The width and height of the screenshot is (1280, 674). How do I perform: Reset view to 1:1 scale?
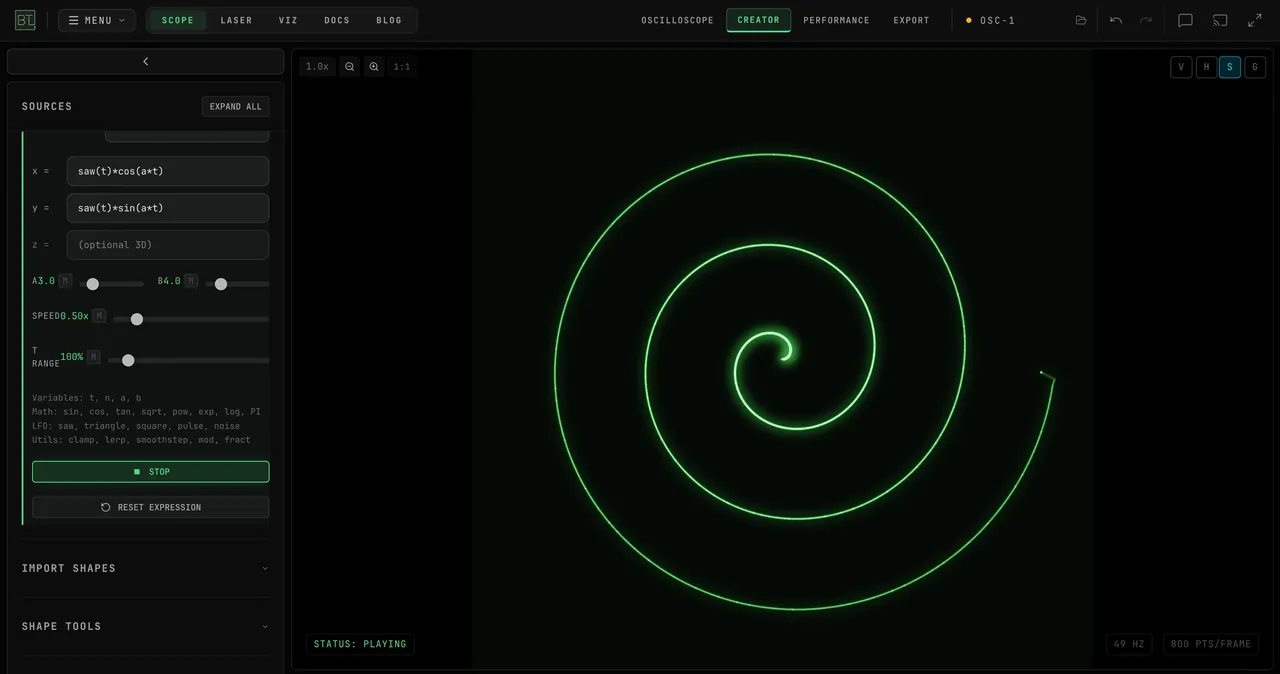pyautogui.click(x=402, y=67)
